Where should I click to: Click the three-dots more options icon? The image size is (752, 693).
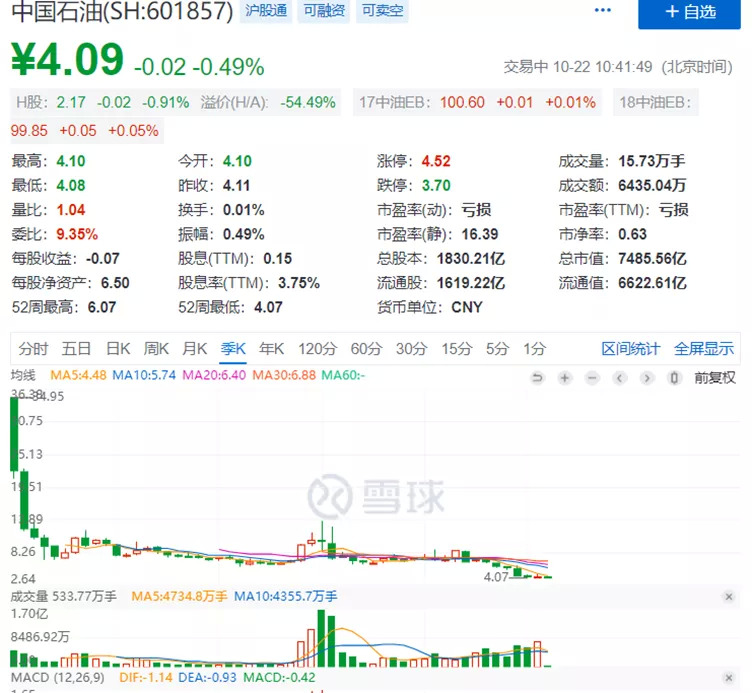point(602,10)
